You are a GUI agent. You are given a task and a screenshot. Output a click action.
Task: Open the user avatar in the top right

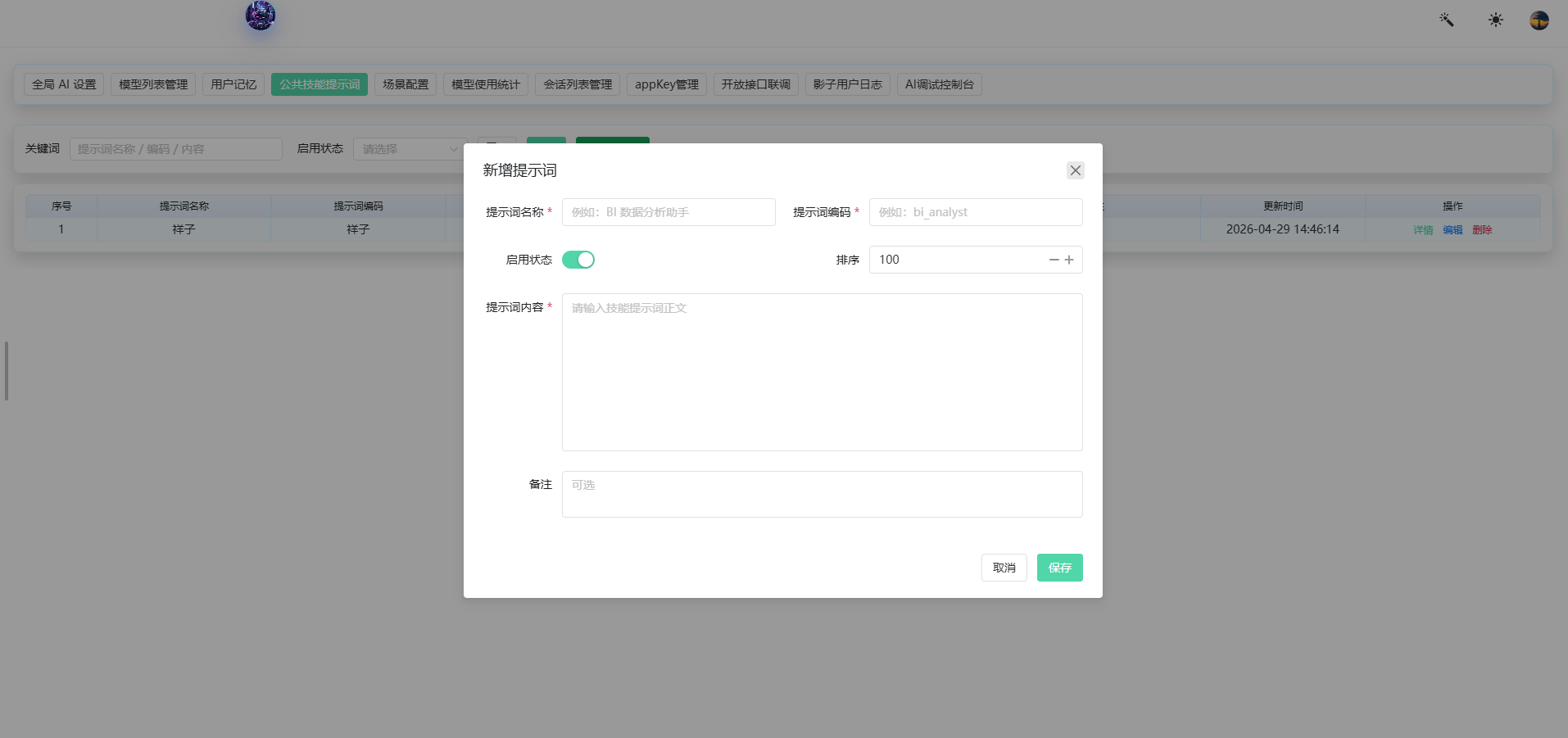[1539, 20]
